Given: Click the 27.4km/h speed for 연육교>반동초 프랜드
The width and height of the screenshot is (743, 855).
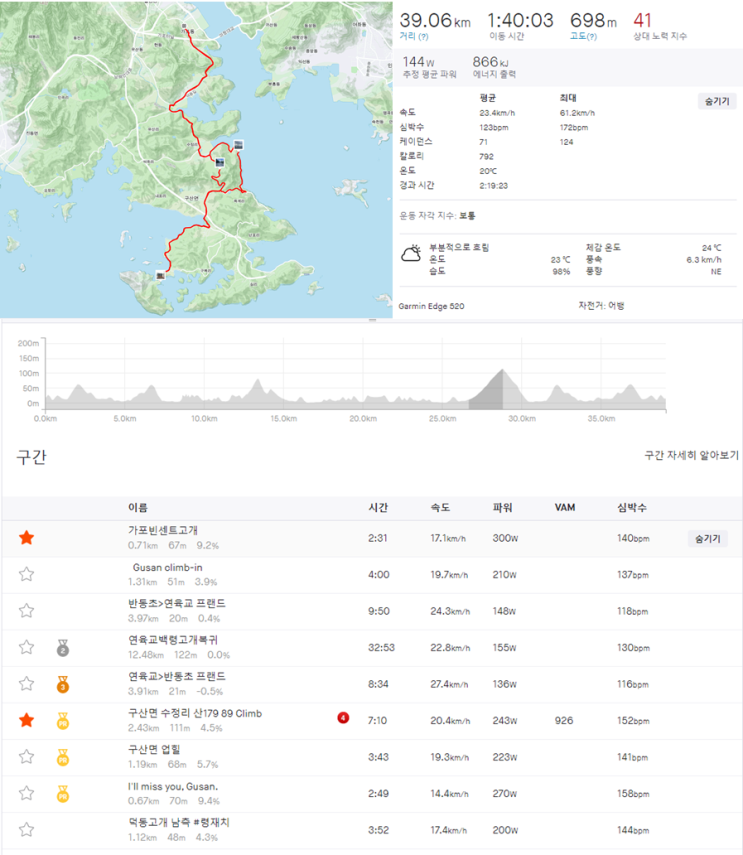Looking at the screenshot, I should pyautogui.click(x=449, y=684).
